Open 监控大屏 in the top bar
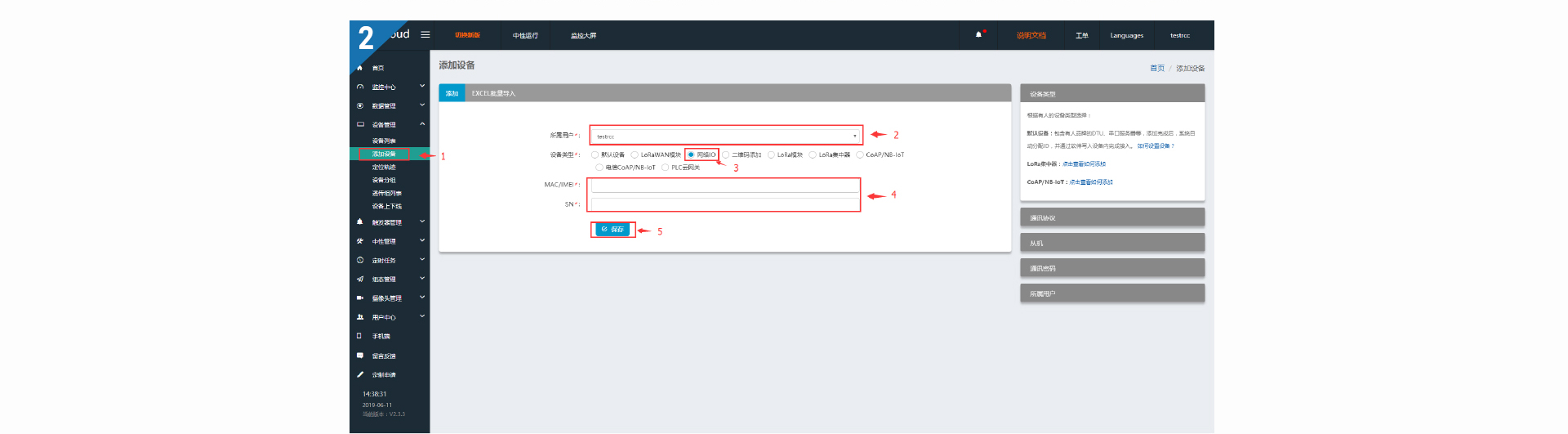Image resolution: width=1568 pixels, height=434 pixels. point(583,35)
